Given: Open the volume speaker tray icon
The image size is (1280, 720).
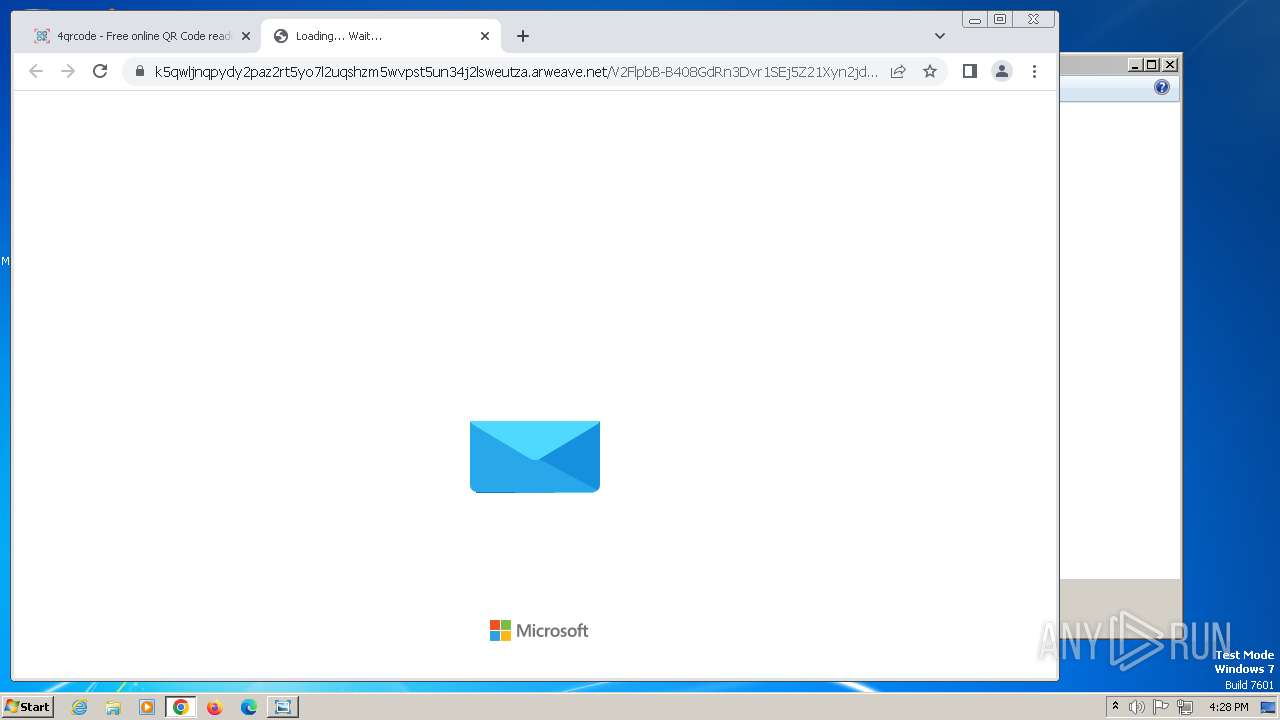Looking at the screenshot, I should pyautogui.click(x=1137, y=707).
